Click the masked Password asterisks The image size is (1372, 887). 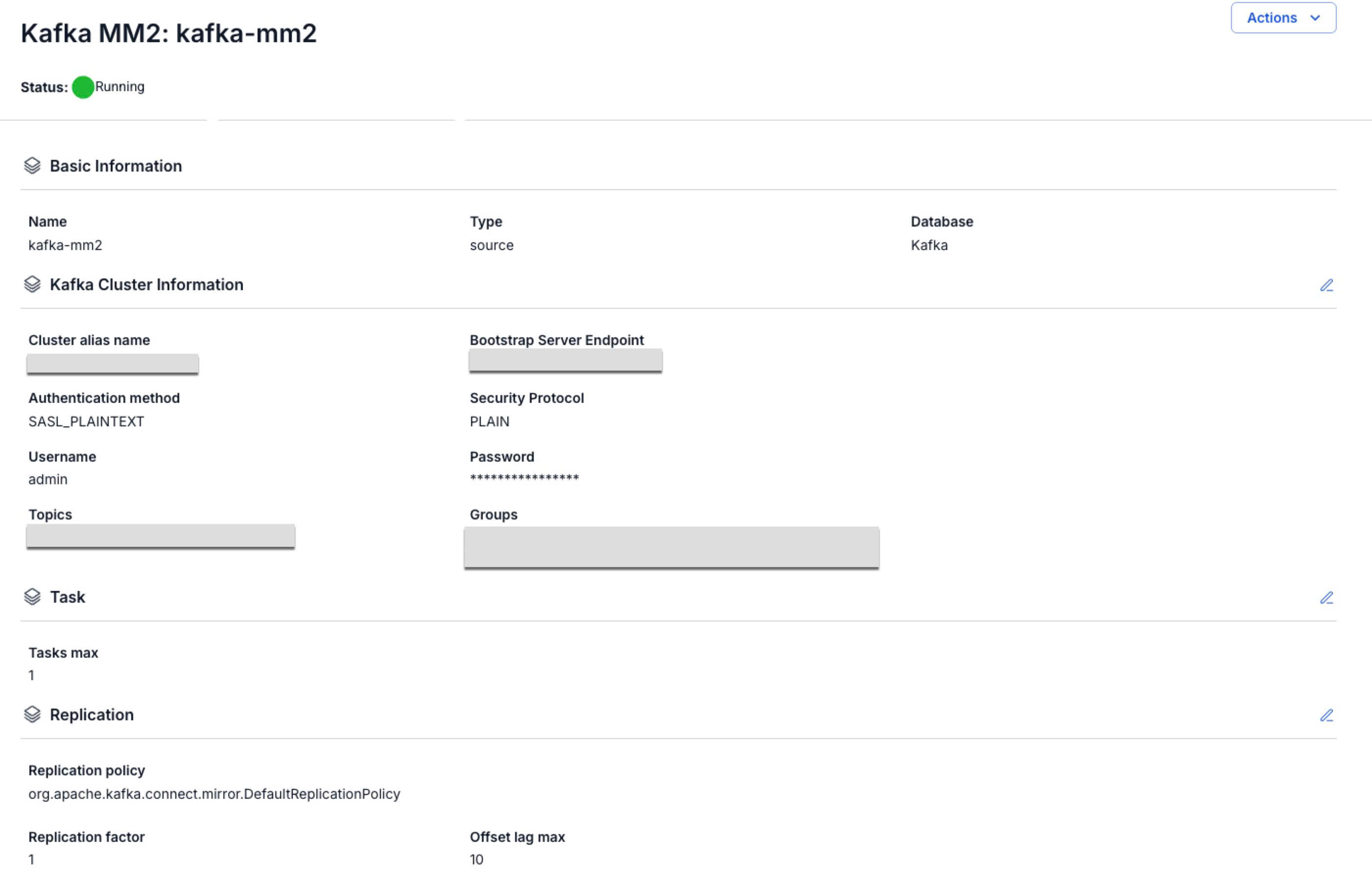click(x=524, y=478)
